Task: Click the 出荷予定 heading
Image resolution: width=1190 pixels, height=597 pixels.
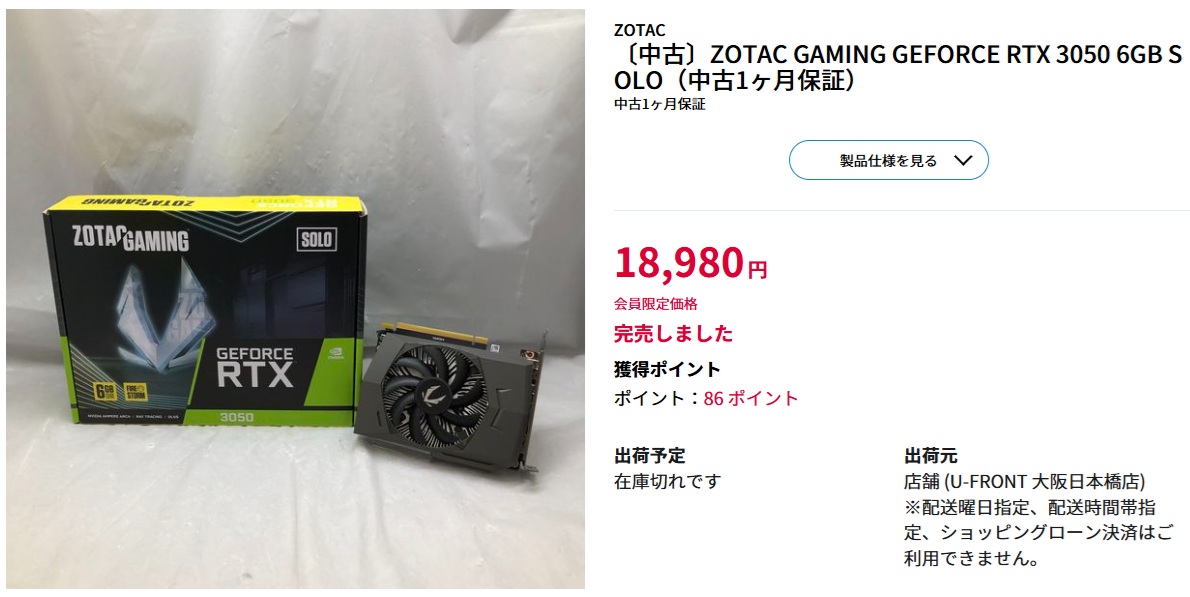Action: pyautogui.click(x=650, y=456)
